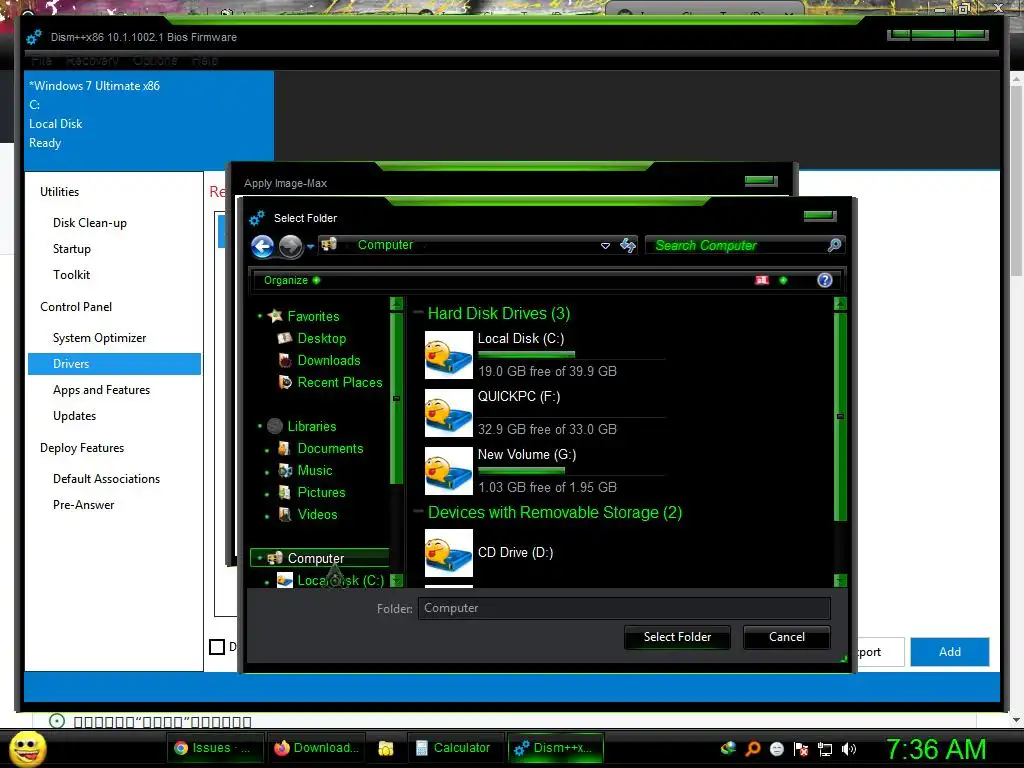Open Recent Places under Favorites

tap(340, 383)
